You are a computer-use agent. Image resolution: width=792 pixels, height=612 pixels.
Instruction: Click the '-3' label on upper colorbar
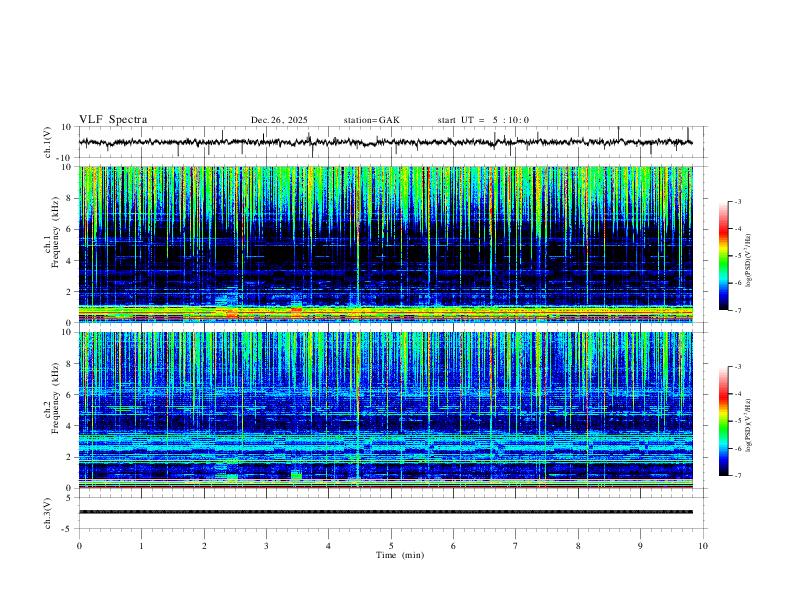point(737,201)
